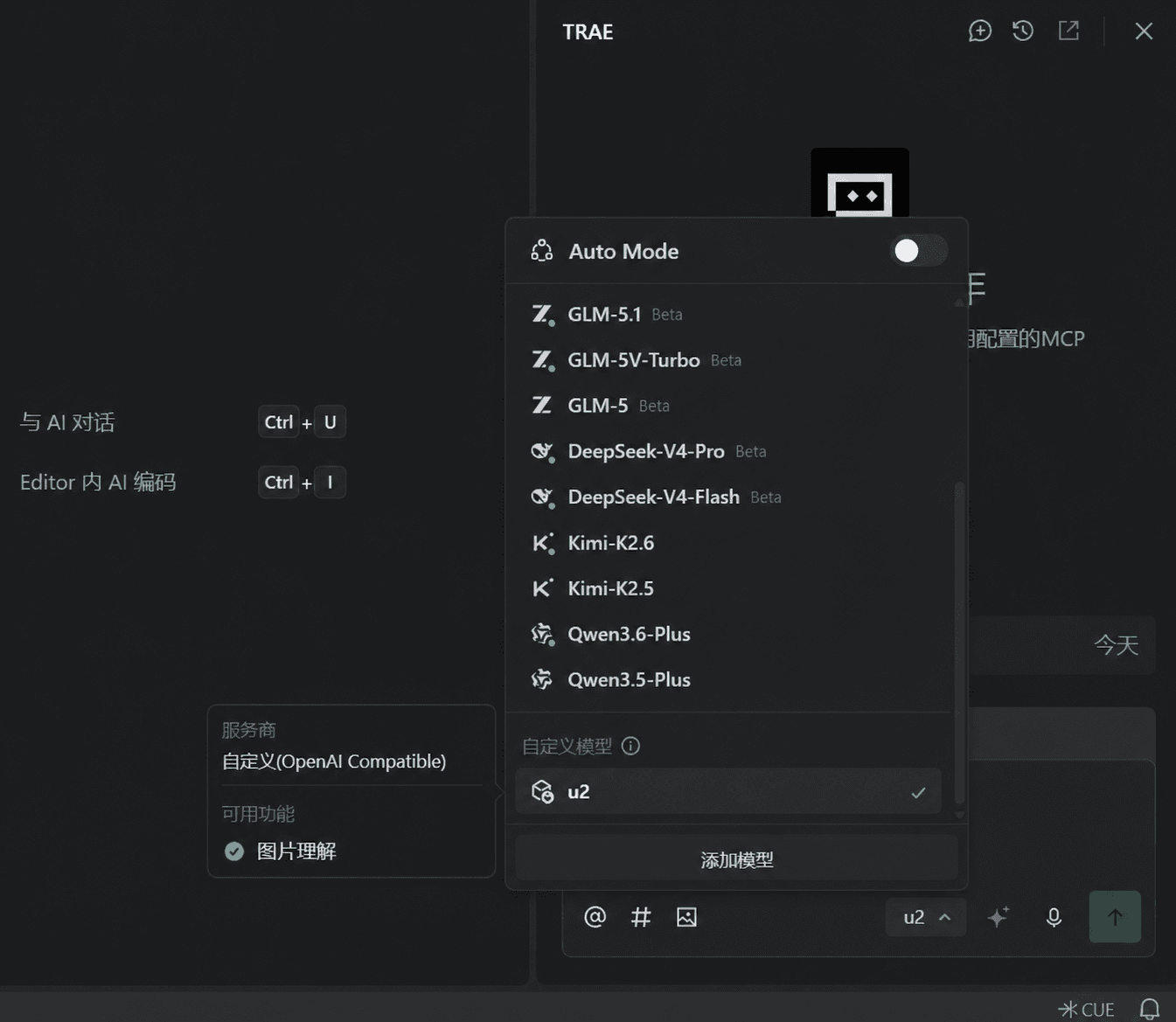This screenshot has width=1176, height=1022.
Task: Click the 自定义(OpenAI Compatible) provider text
Action: click(x=334, y=761)
